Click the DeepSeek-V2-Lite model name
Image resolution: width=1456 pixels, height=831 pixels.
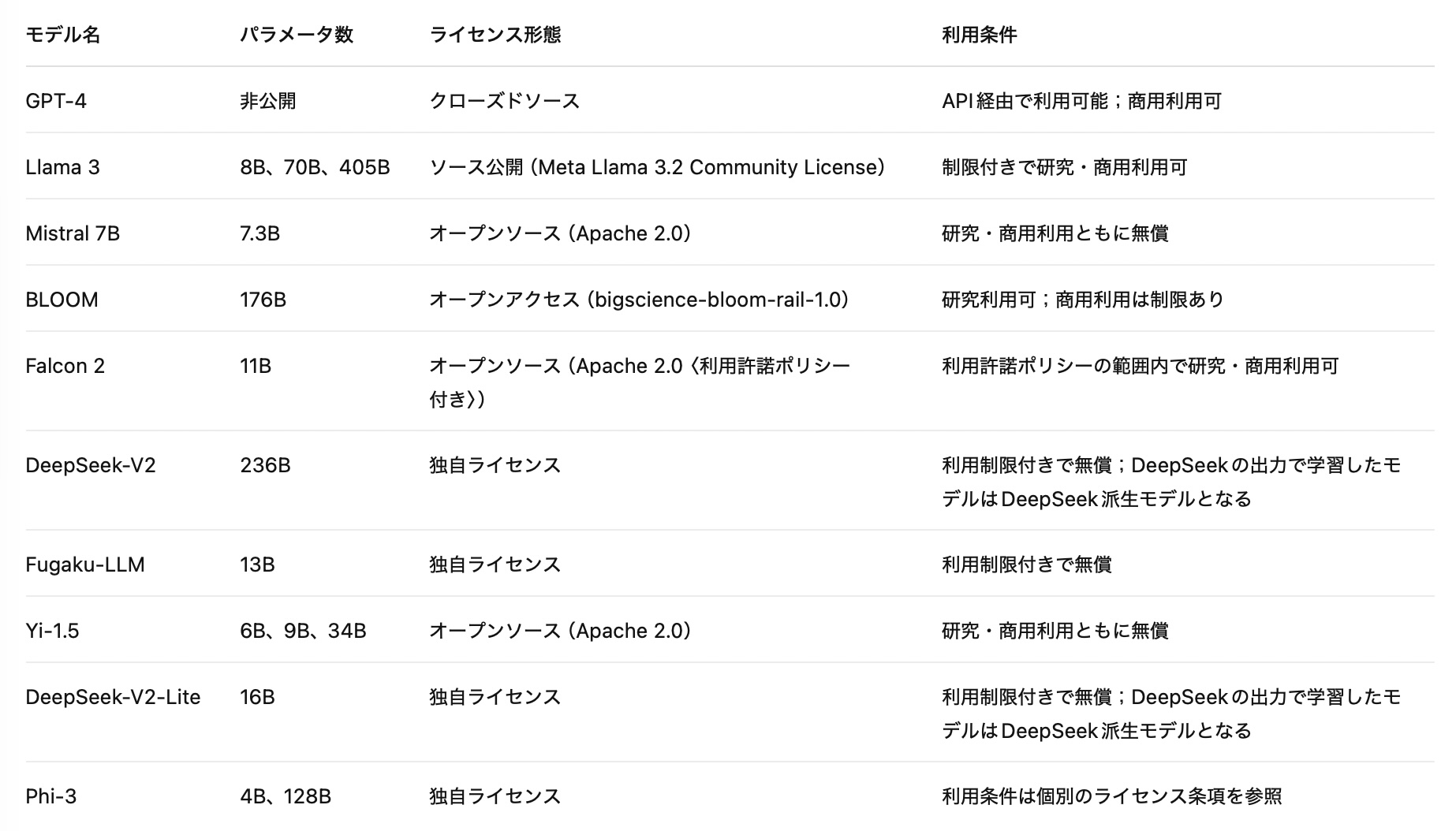113,697
